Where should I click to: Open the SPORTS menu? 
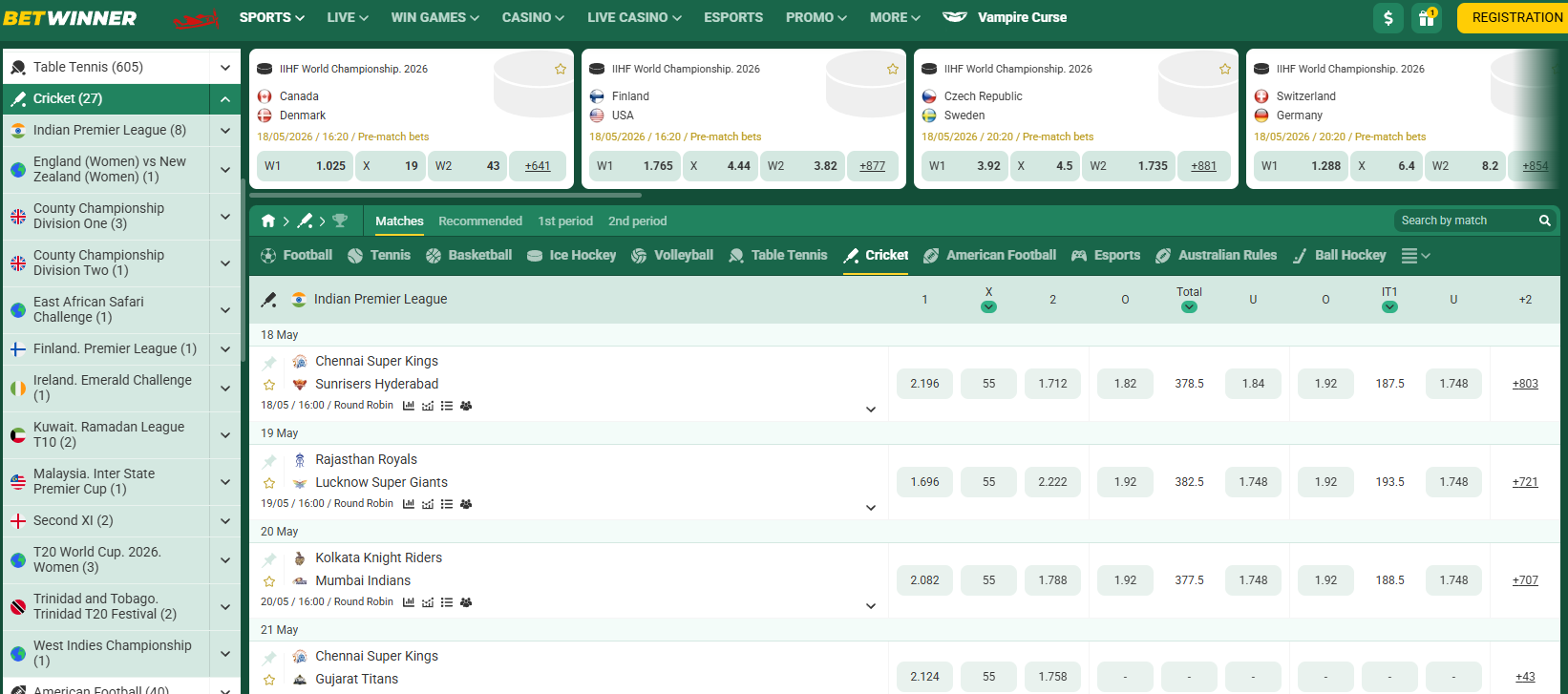click(x=271, y=17)
